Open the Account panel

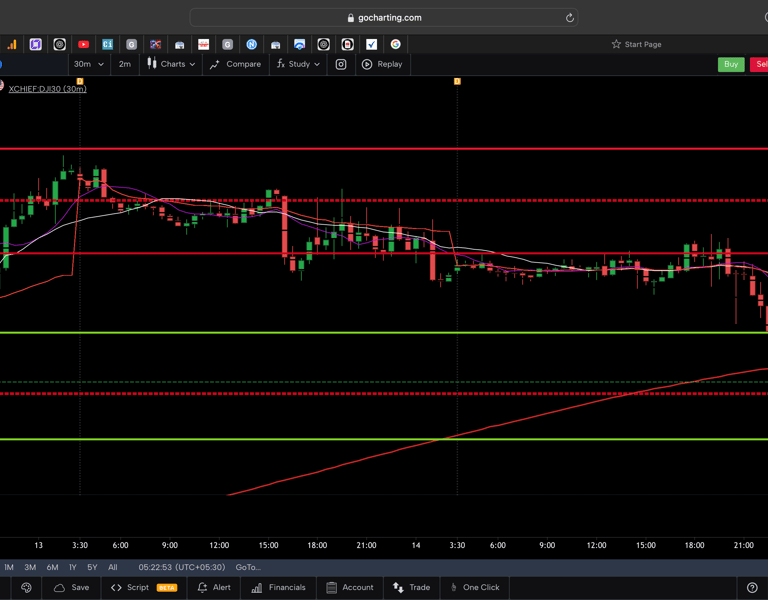coord(350,587)
